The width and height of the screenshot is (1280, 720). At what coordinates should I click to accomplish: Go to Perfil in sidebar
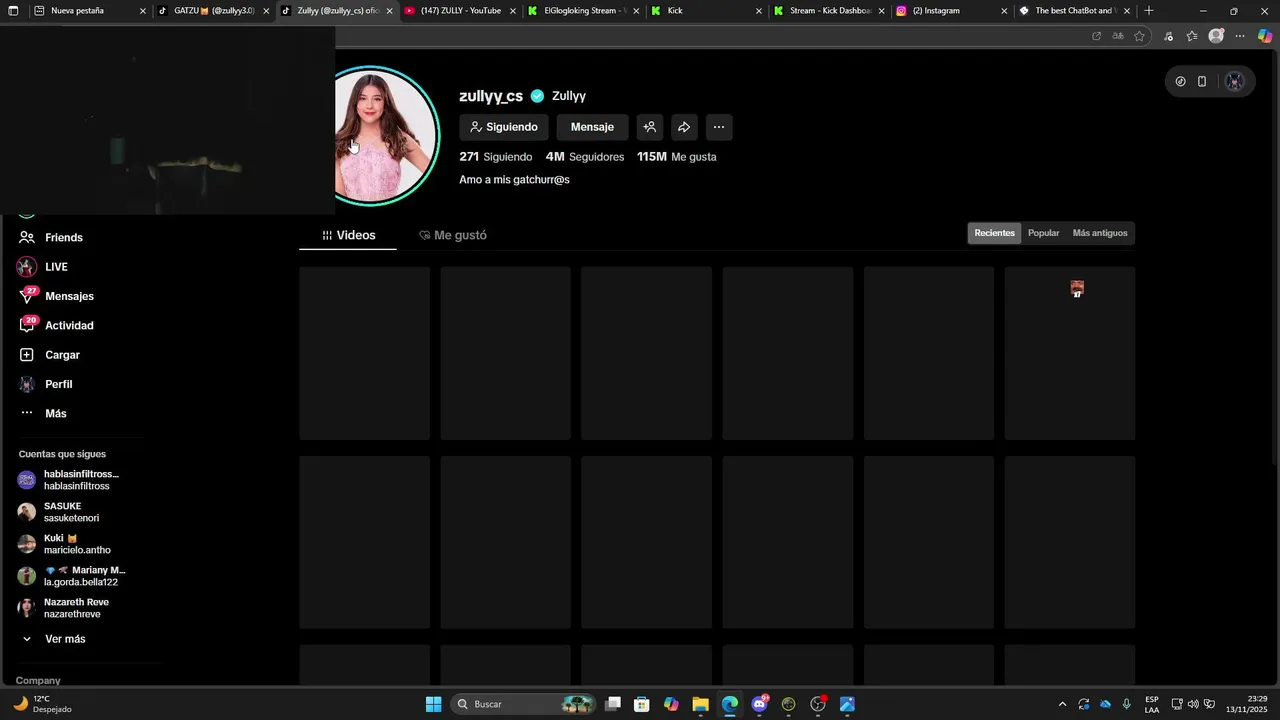tap(45, 384)
